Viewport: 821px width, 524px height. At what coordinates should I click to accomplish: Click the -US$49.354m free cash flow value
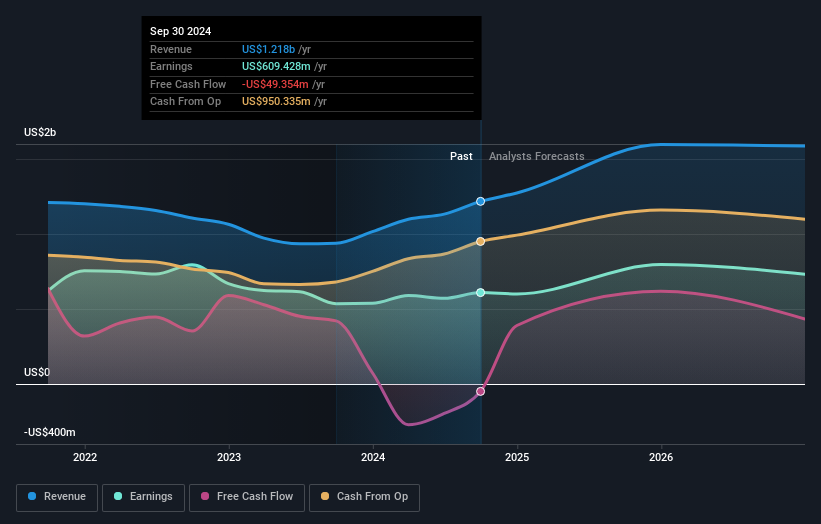click(x=275, y=84)
